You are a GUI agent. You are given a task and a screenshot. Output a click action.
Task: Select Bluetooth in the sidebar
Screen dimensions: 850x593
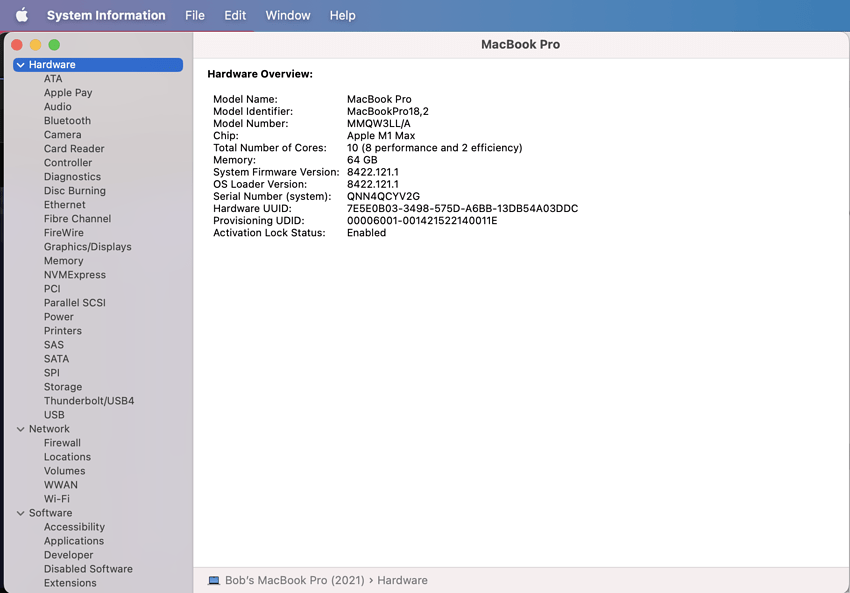click(66, 120)
